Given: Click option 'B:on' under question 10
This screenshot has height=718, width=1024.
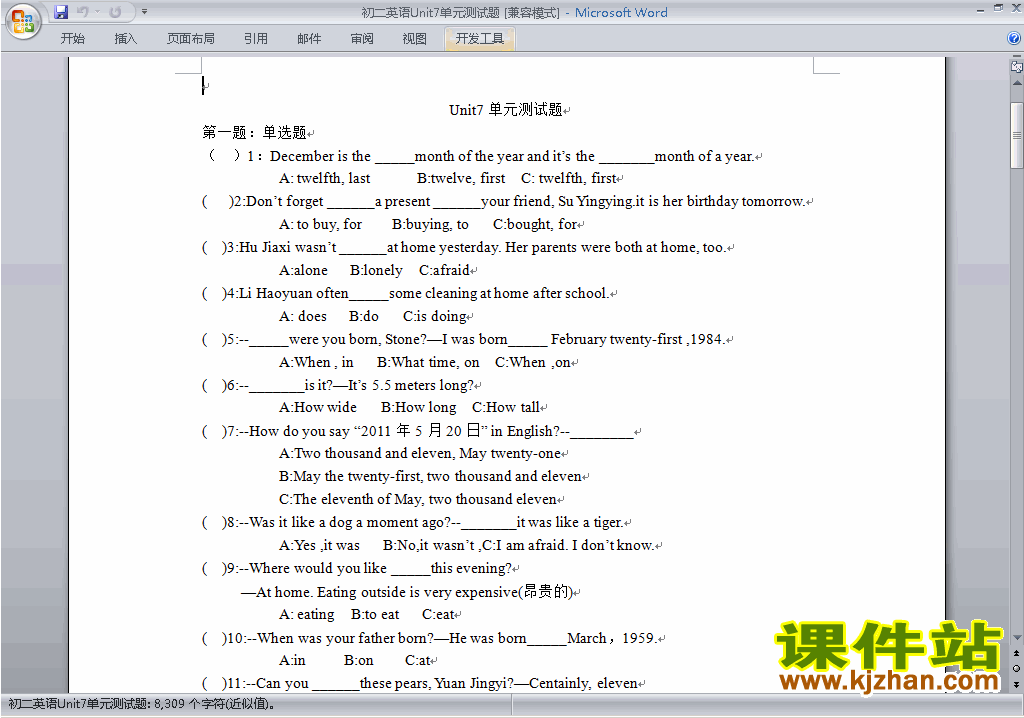Looking at the screenshot, I should click(x=359, y=661).
